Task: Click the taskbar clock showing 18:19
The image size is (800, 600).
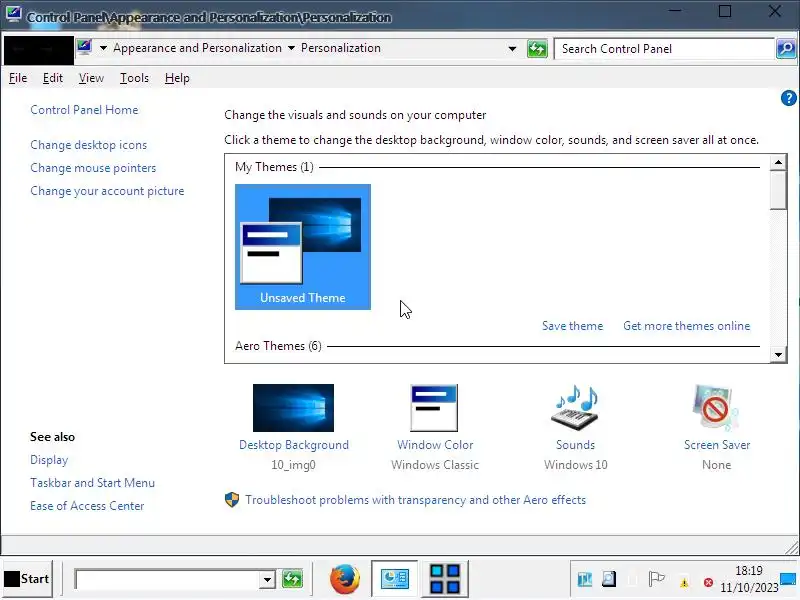Action: coord(749,570)
